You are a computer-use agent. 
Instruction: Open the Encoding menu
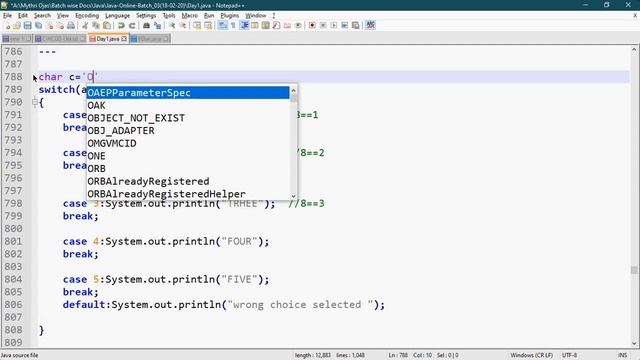tap(87, 16)
